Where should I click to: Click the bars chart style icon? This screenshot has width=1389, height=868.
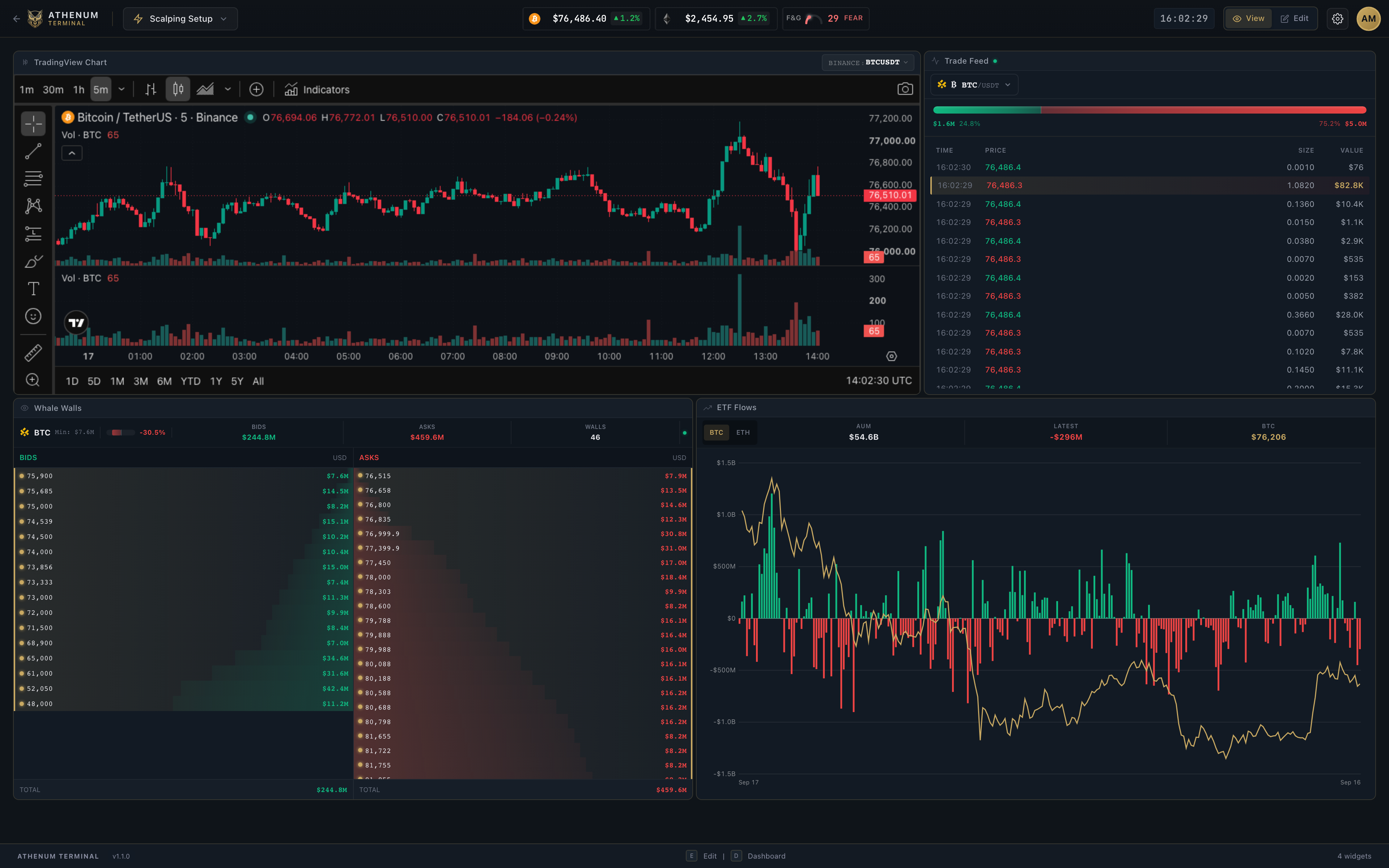(x=150, y=89)
